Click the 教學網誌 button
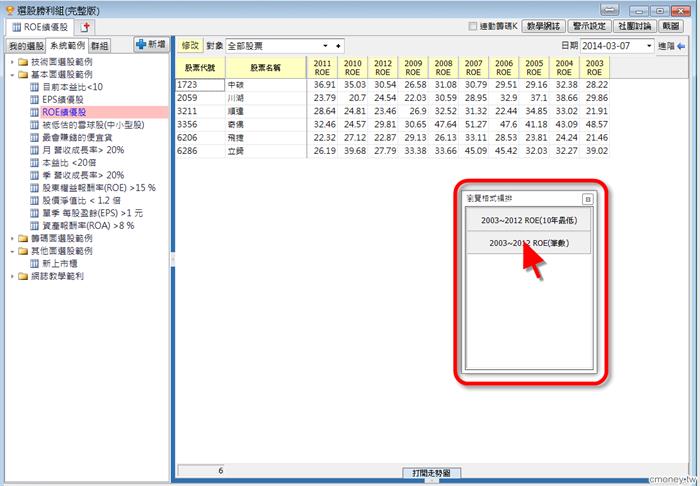Screen dimensions: 700x486 tap(549, 26)
